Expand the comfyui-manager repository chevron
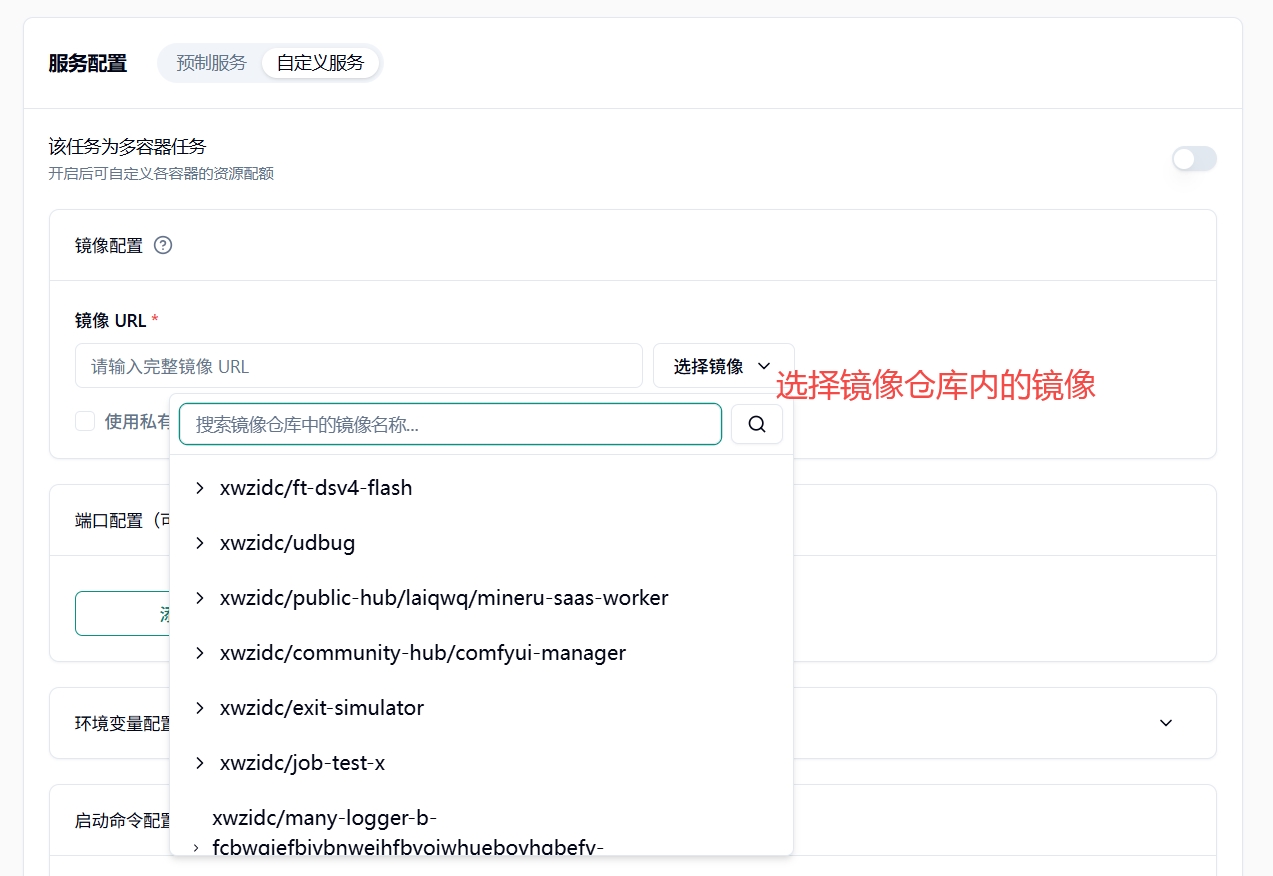 click(200, 653)
